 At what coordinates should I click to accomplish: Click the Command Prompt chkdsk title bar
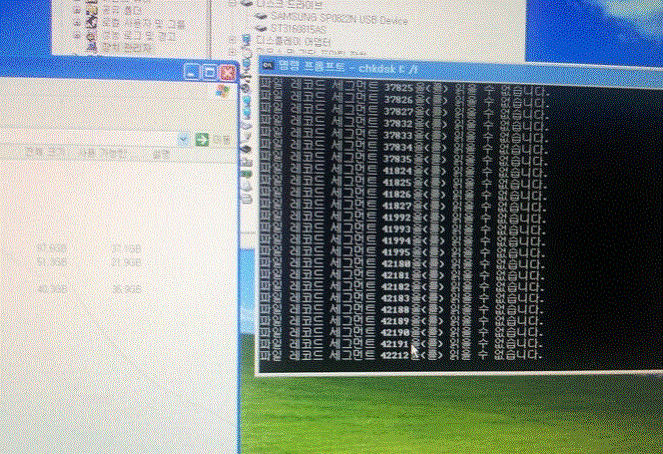click(x=461, y=73)
